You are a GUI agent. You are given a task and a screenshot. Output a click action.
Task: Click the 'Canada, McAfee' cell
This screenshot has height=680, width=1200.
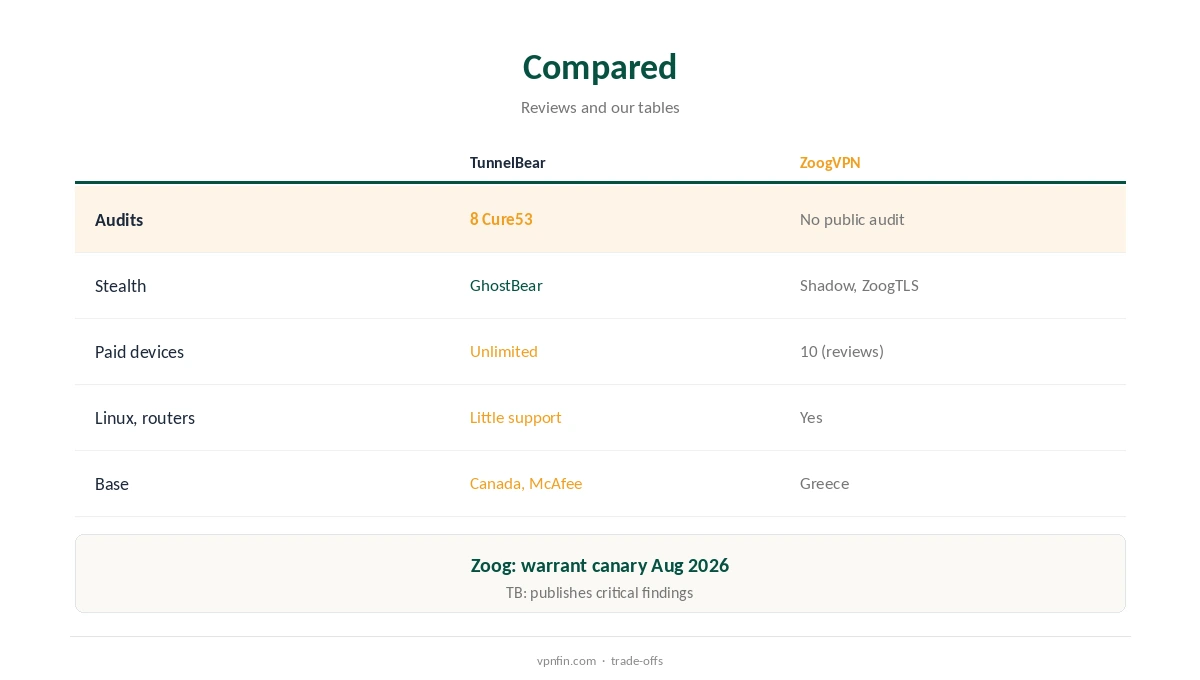pos(526,483)
